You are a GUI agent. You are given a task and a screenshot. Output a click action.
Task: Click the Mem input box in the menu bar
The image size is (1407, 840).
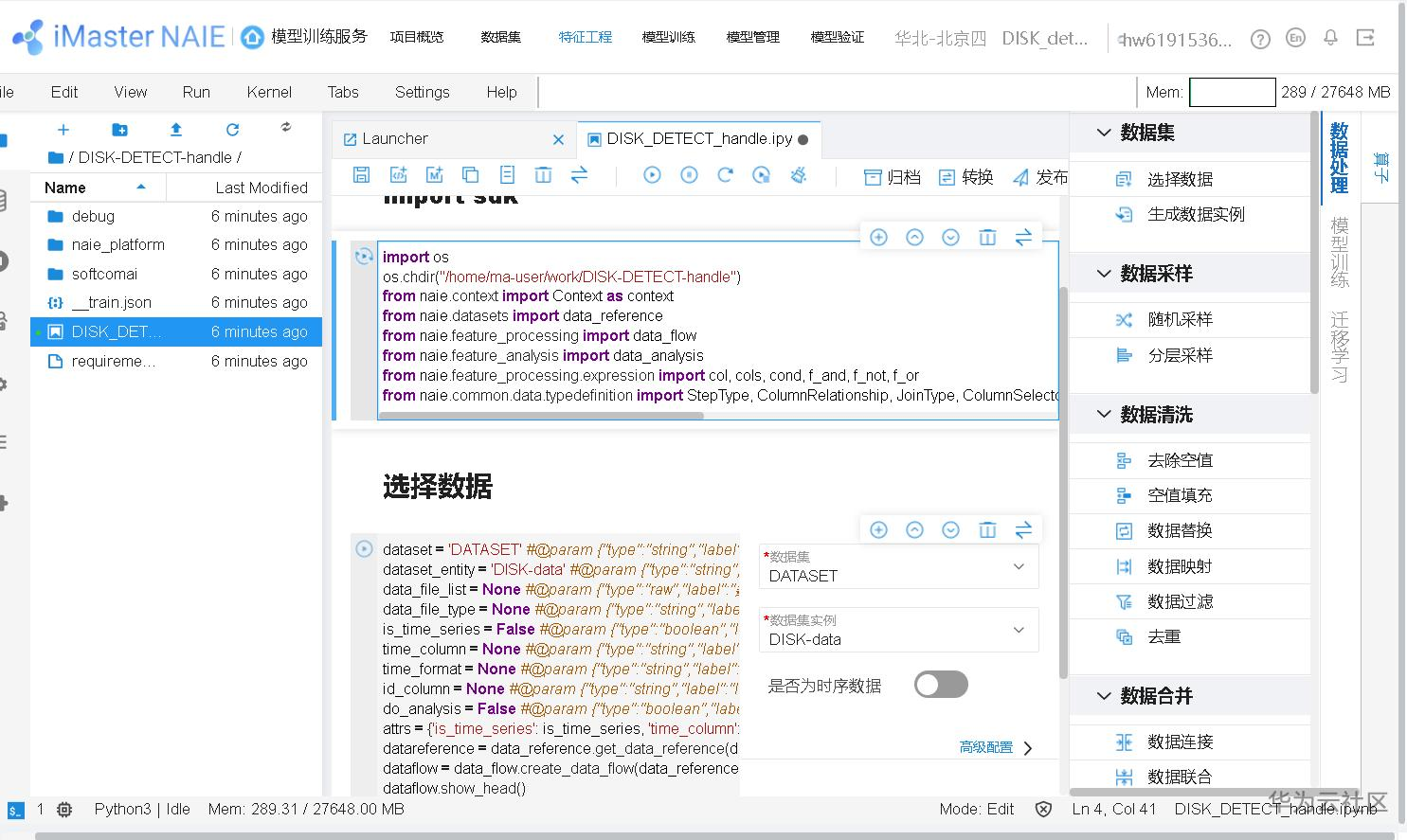1232,92
